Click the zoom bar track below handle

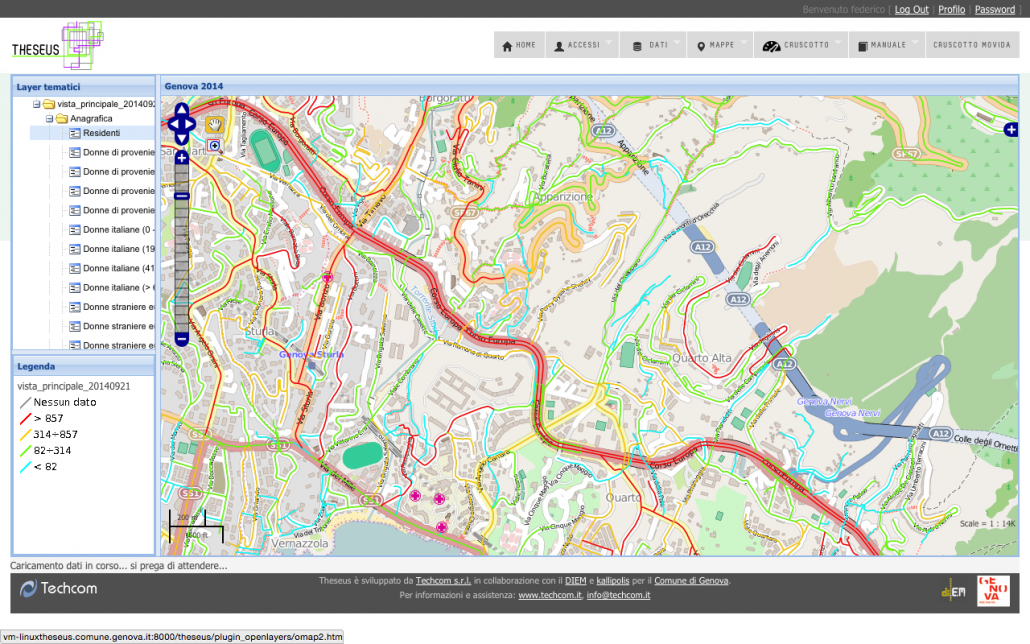tap(182, 266)
